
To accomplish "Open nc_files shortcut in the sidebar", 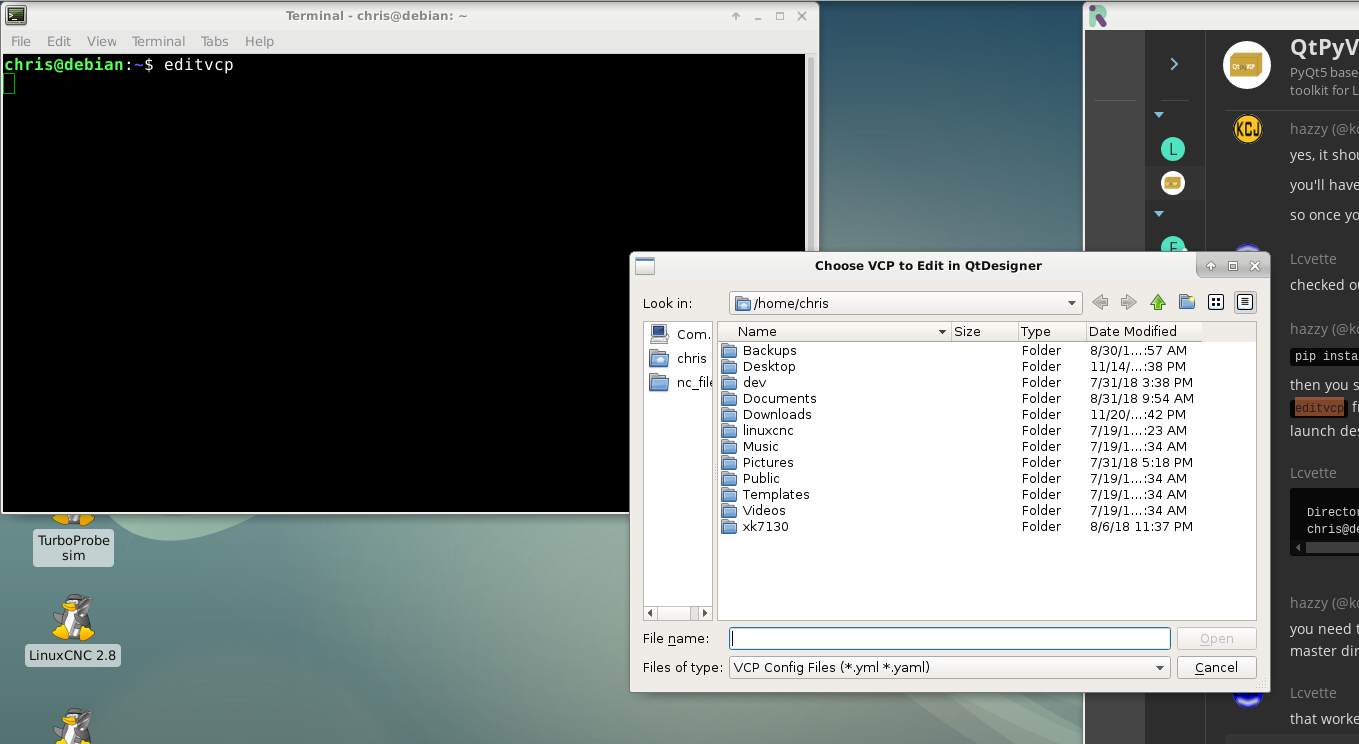I will (681, 382).
